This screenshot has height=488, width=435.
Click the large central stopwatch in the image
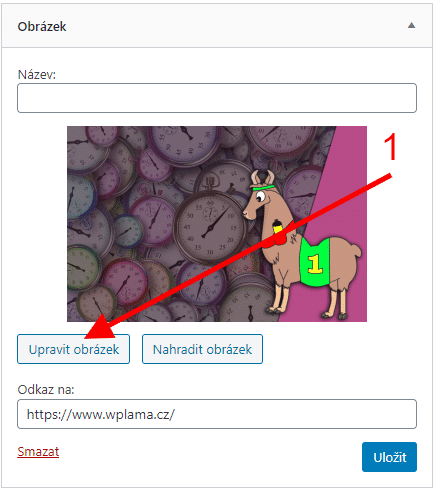pos(209,227)
